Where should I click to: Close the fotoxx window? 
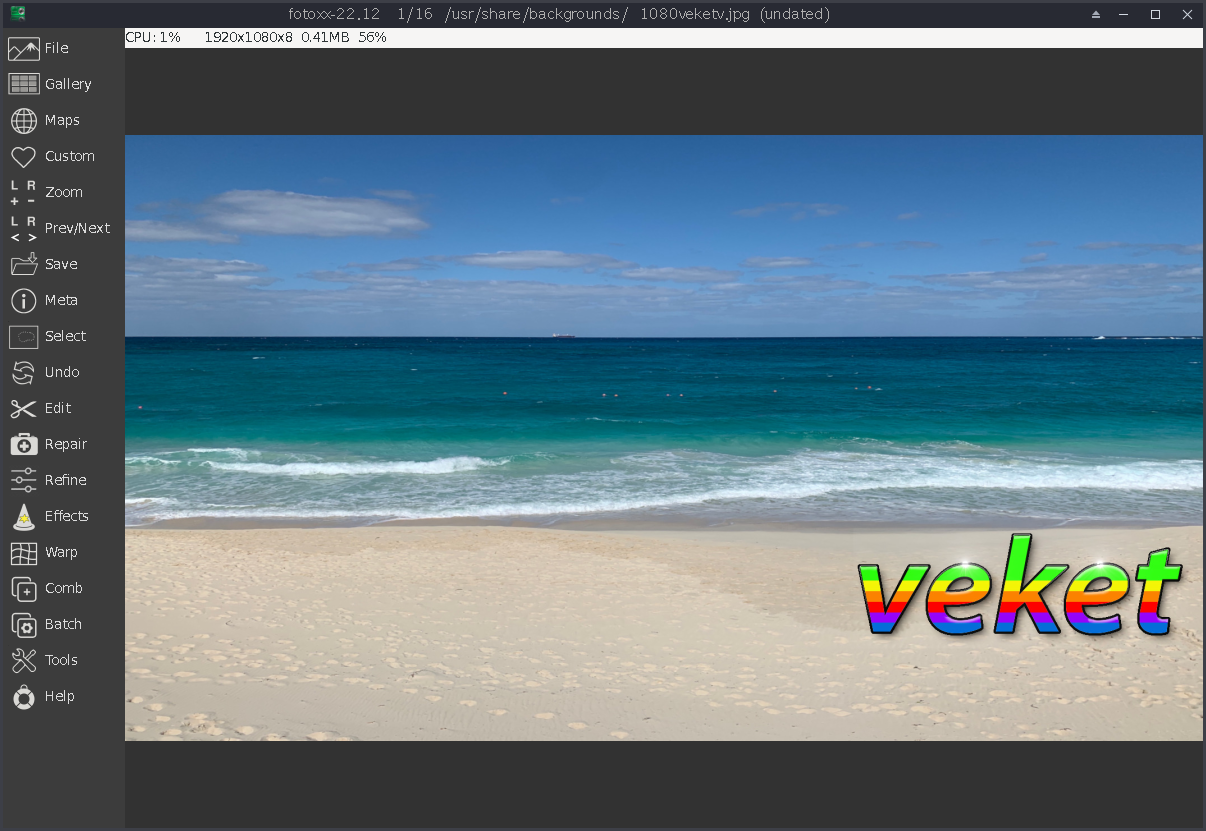(1187, 14)
